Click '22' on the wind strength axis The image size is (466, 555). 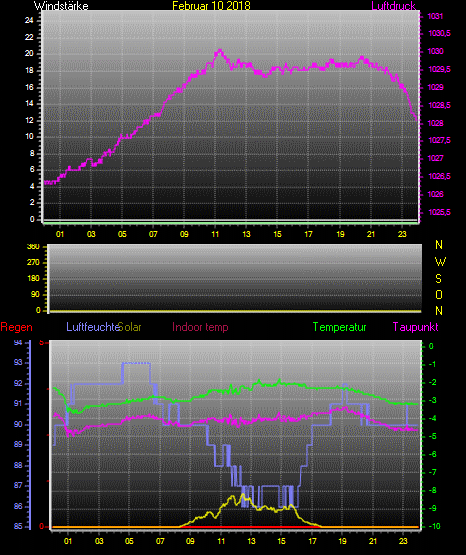click(x=29, y=37)
